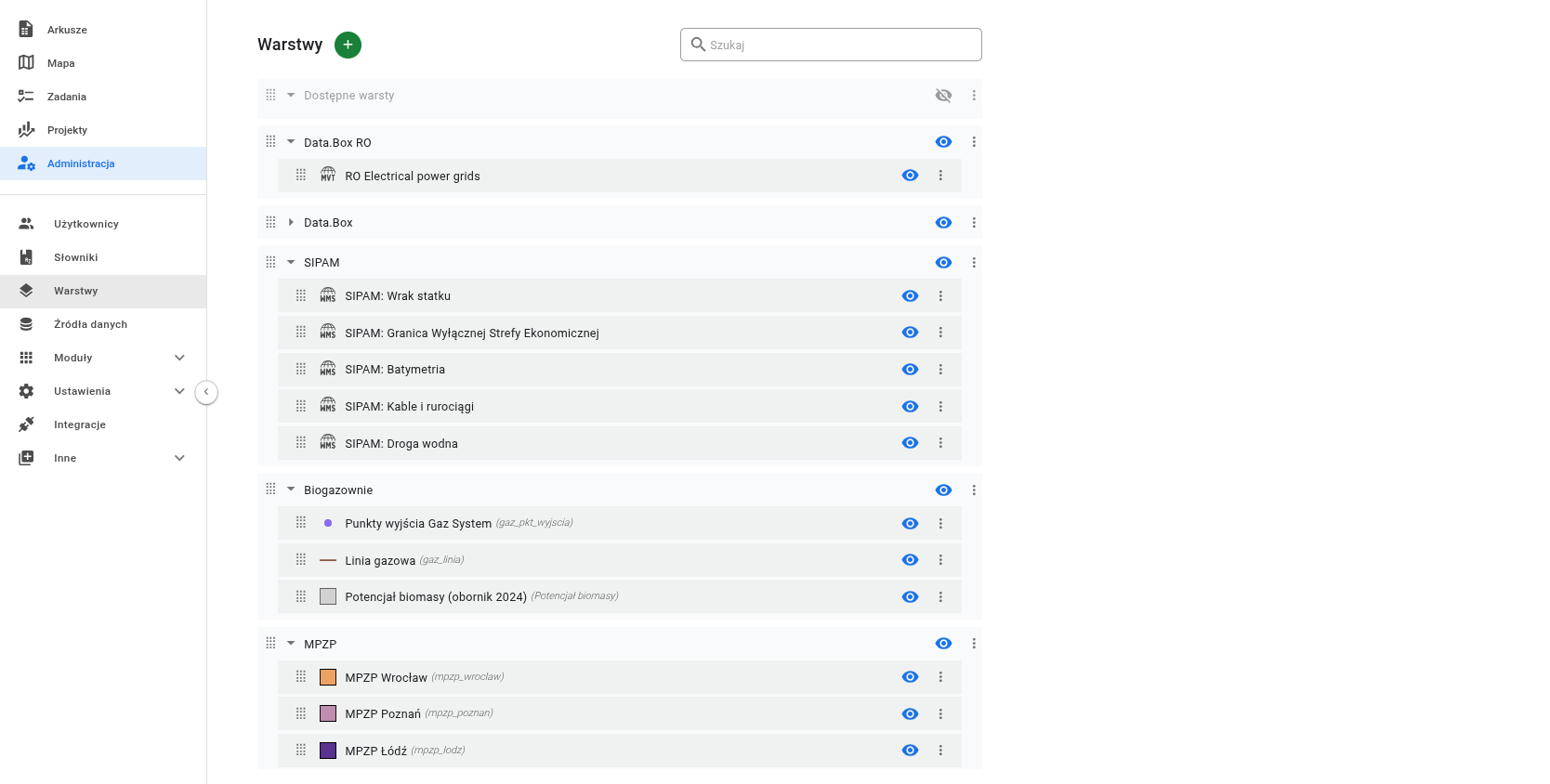1550x784 pixels.
Task: Open options menu for SIPAM: Batymetria
Action: point(940,370)
